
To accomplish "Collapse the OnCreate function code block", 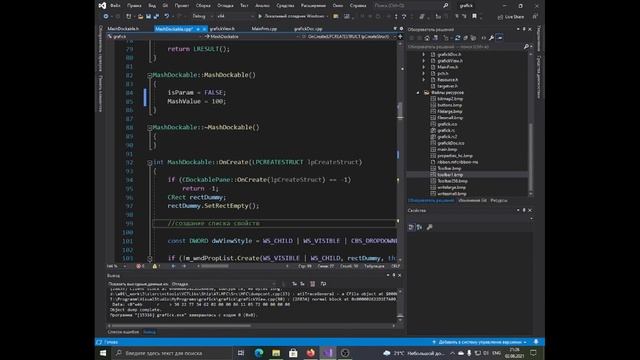I will pos(149,162).
